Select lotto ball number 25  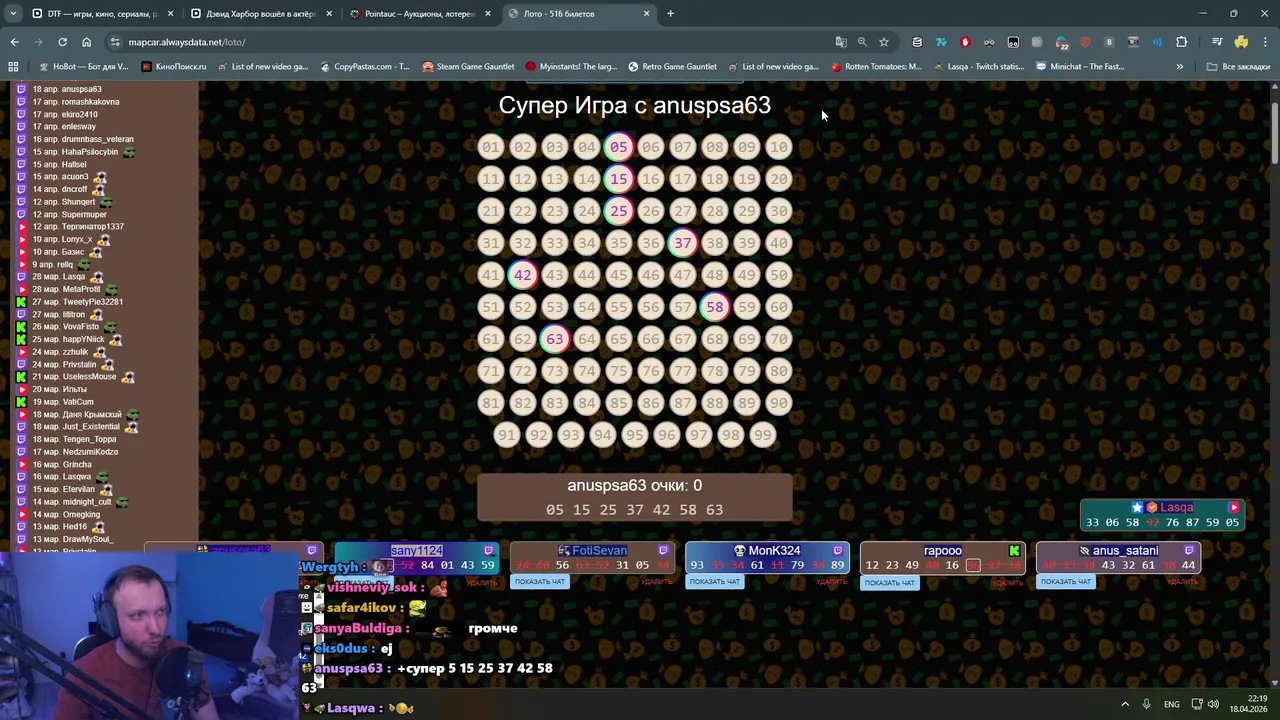click(619, 211)
